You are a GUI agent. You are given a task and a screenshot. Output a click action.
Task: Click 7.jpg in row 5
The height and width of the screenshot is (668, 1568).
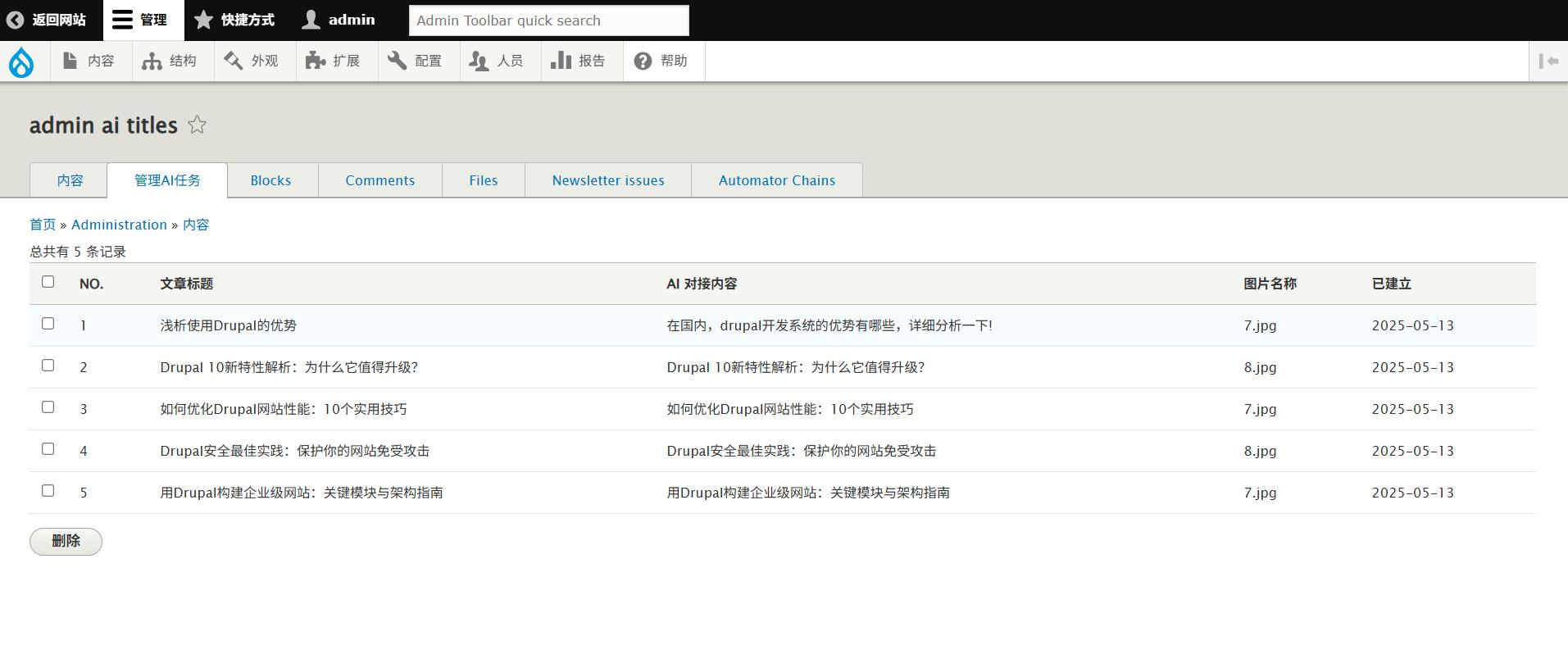tap(1260, 493)
